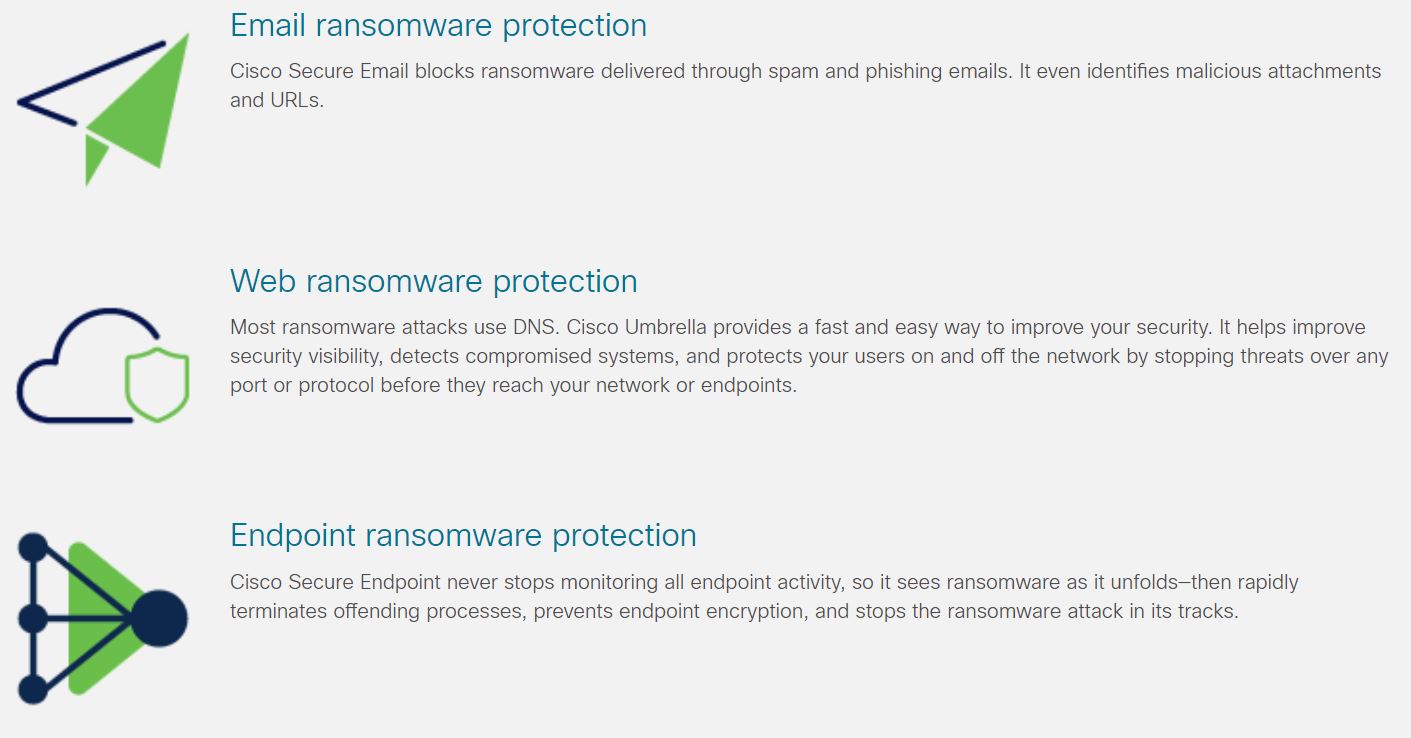Click the cloud with shield icon
Image resolution: width=1411 pixels, height=738 pixels.
click(103, 365)
